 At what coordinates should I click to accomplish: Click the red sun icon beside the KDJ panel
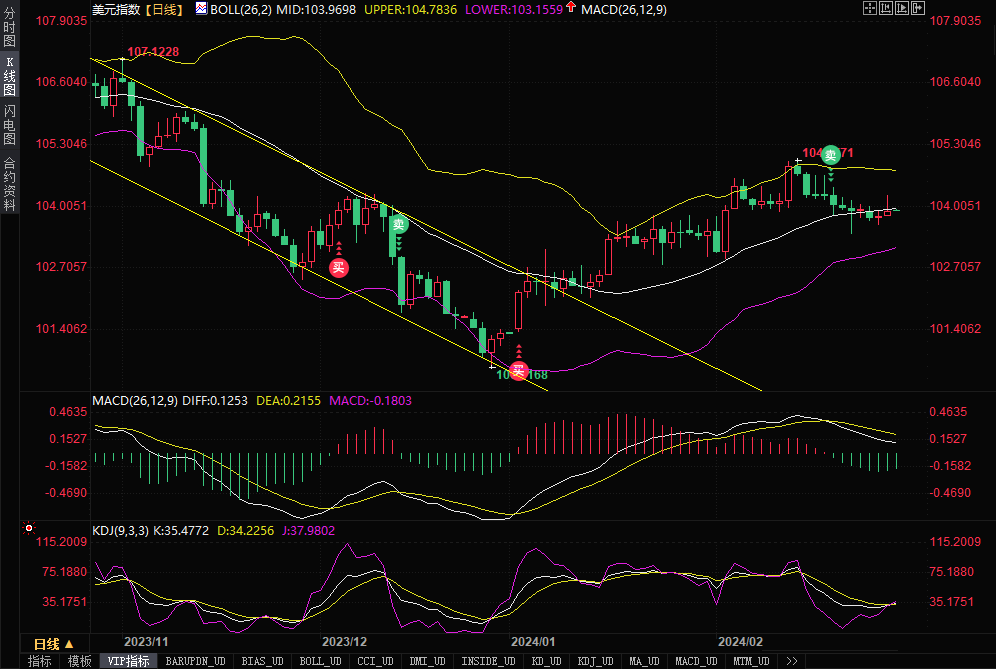[28, 526]
